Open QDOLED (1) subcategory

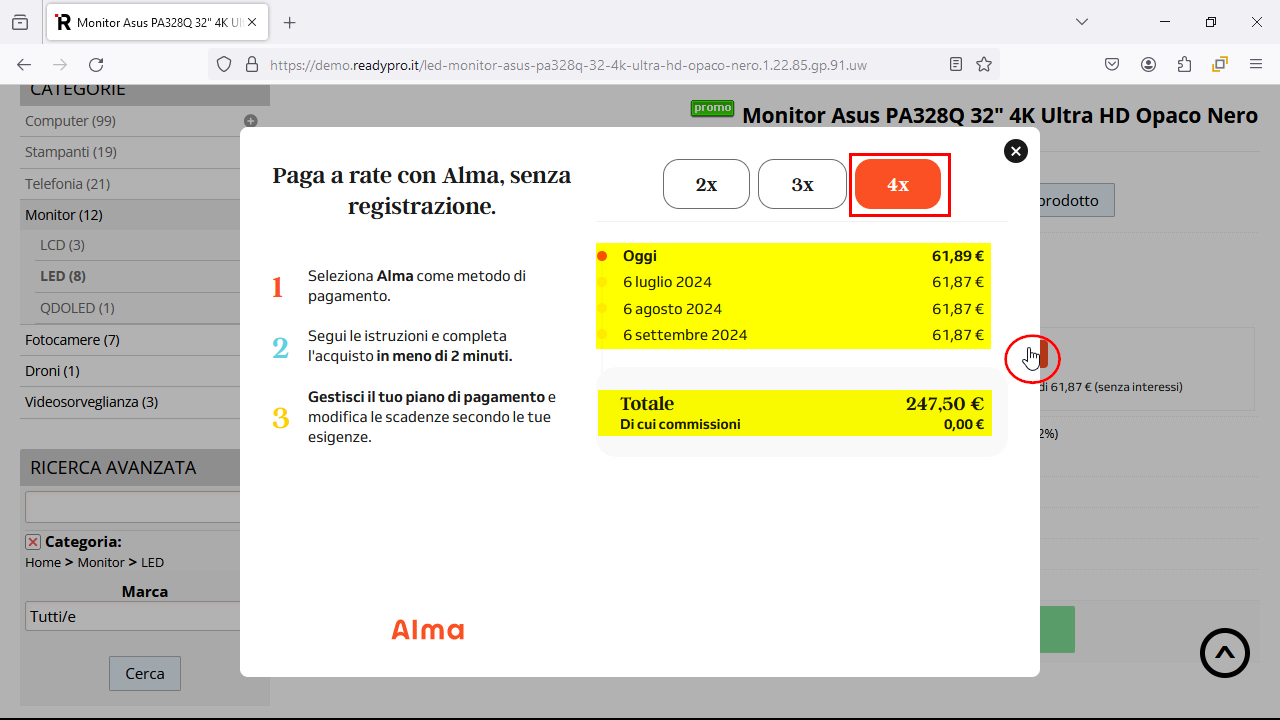pos(77,308)
